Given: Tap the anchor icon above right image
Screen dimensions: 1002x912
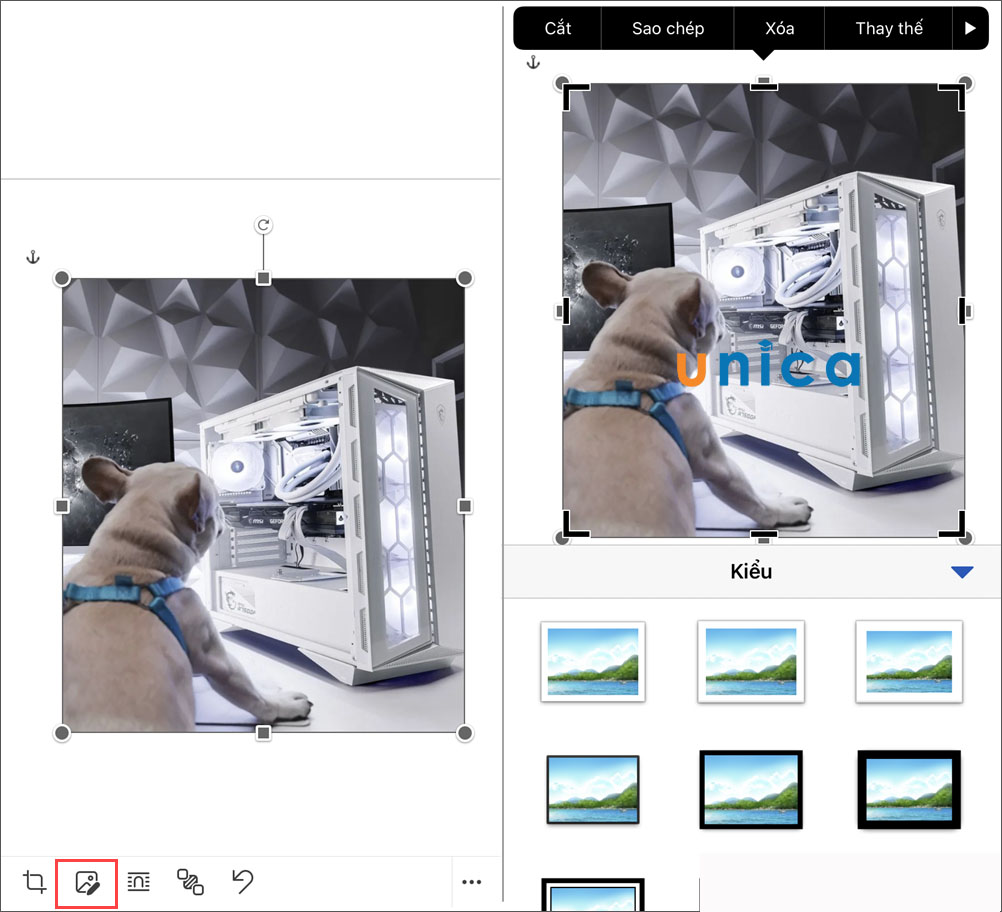Looking at the screenshot, I should coord(533,63).
